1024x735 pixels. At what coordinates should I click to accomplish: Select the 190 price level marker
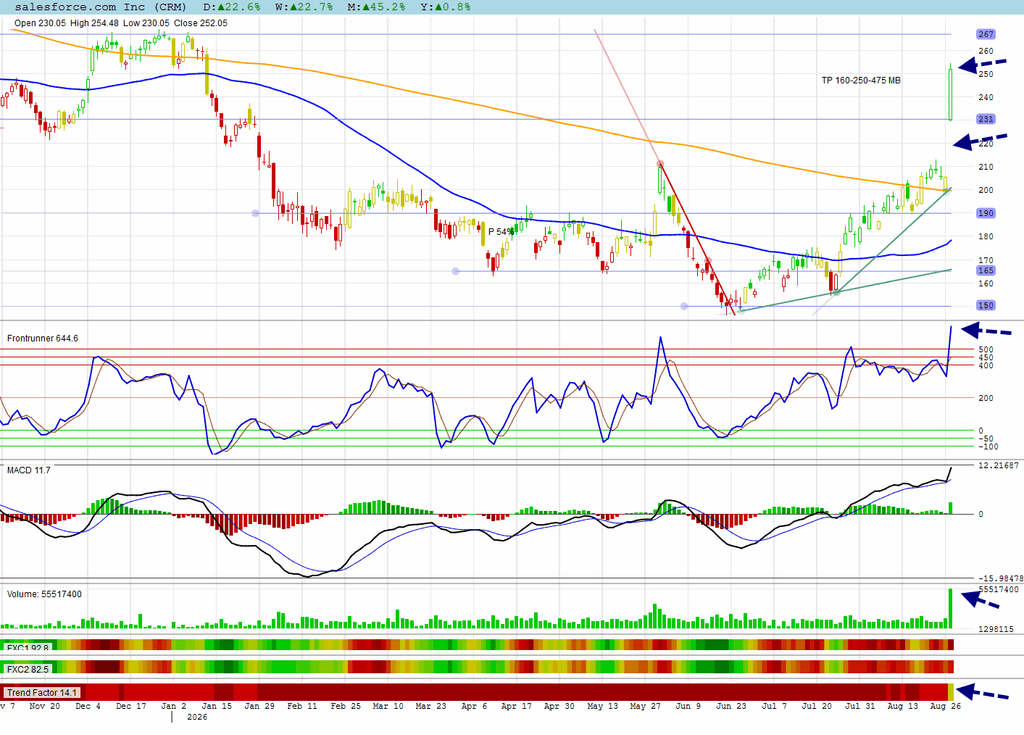pyautogui.click(x=985, y=213)
